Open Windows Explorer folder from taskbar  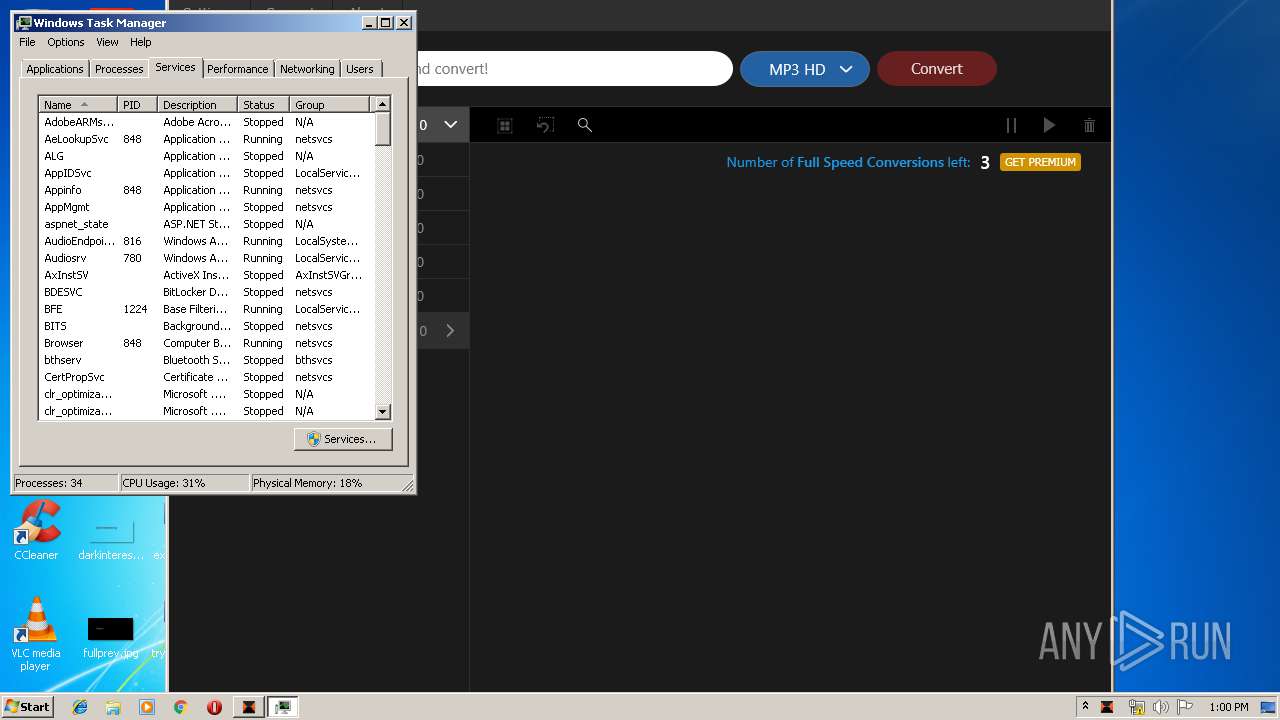click(113, 707)
